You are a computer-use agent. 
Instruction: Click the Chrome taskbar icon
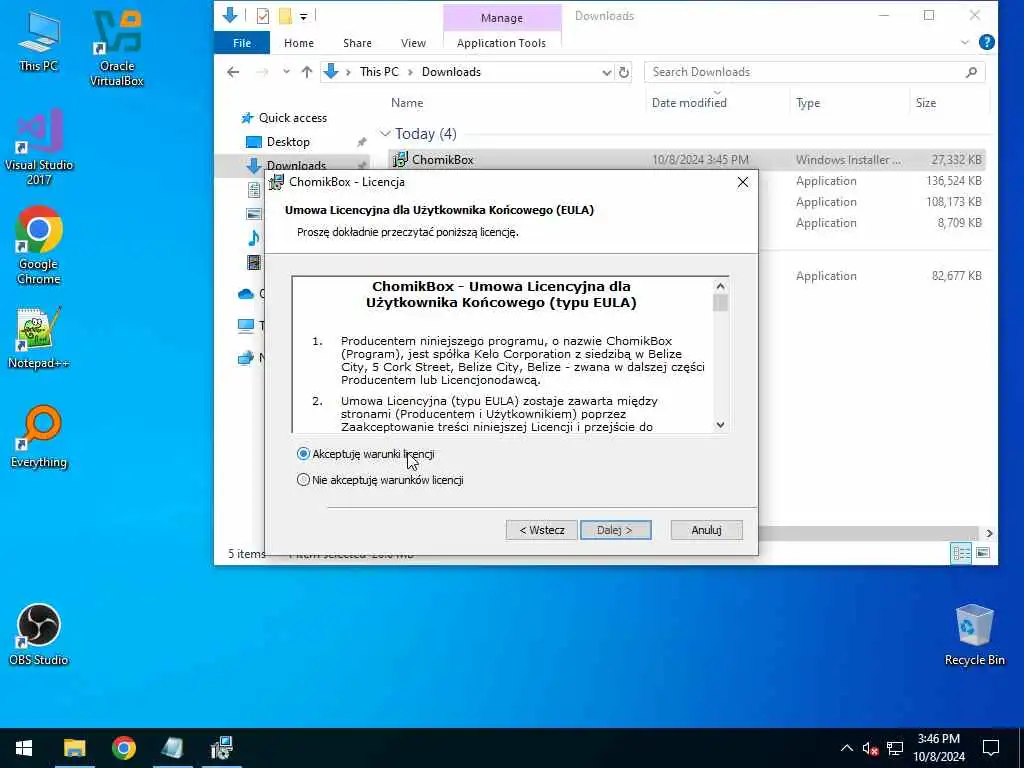pyautogui.click(x=123, y=748)
